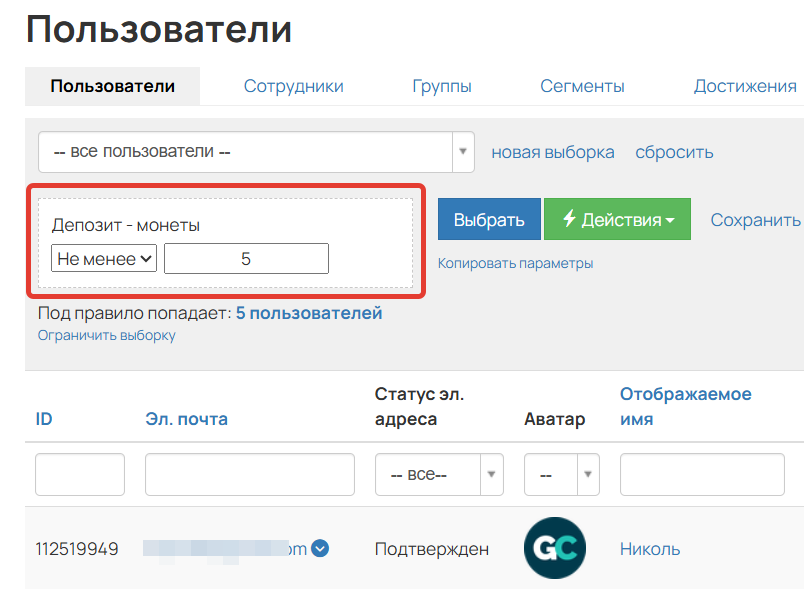This screenshot has width=804, height=589.
Task: Open the новая выборка link
Action: (551, 151)
